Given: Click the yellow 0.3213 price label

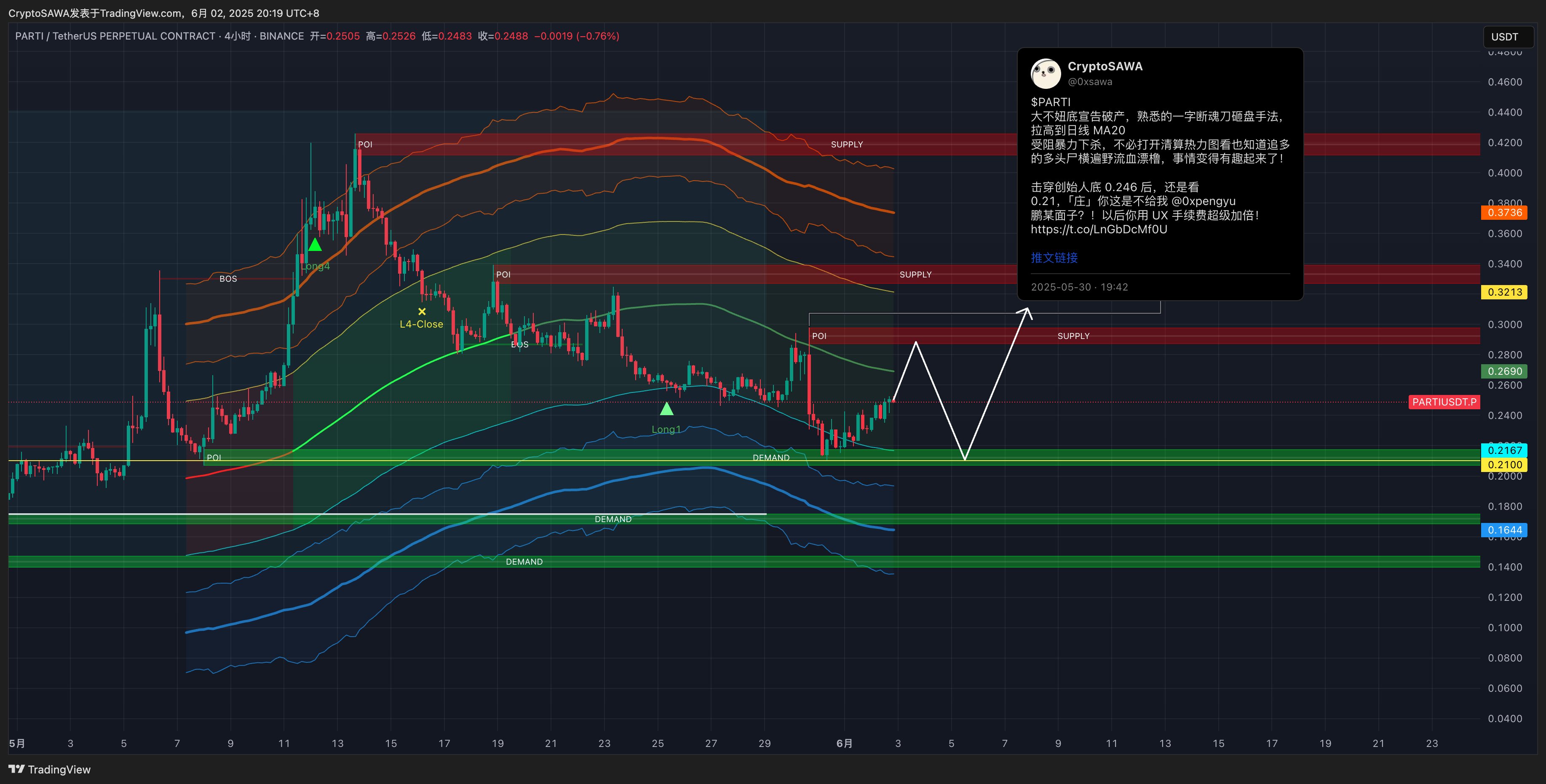Looking at the screenshot, I should tap(1505, 292).
